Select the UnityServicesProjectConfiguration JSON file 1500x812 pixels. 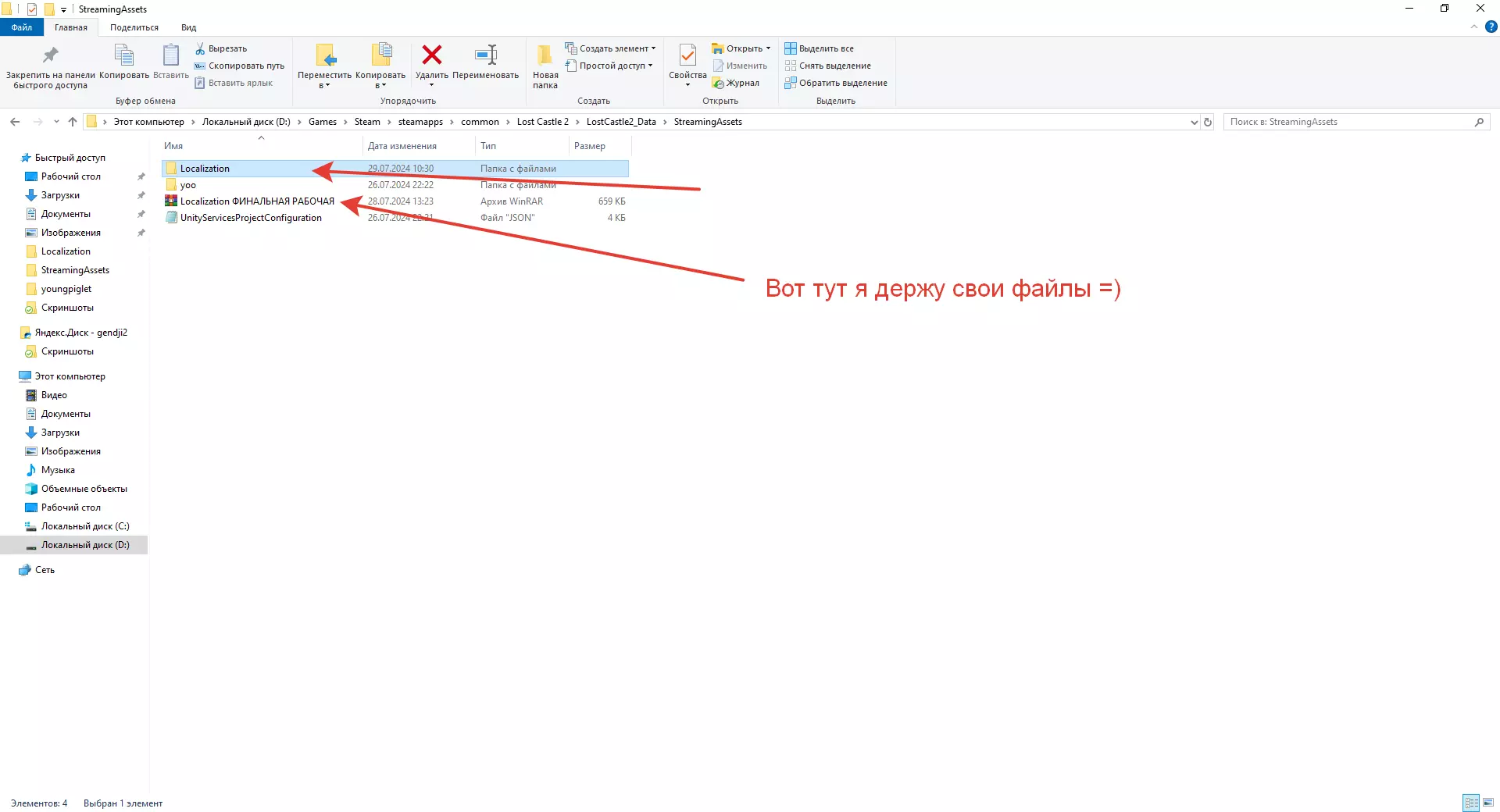tap(251, 218)
